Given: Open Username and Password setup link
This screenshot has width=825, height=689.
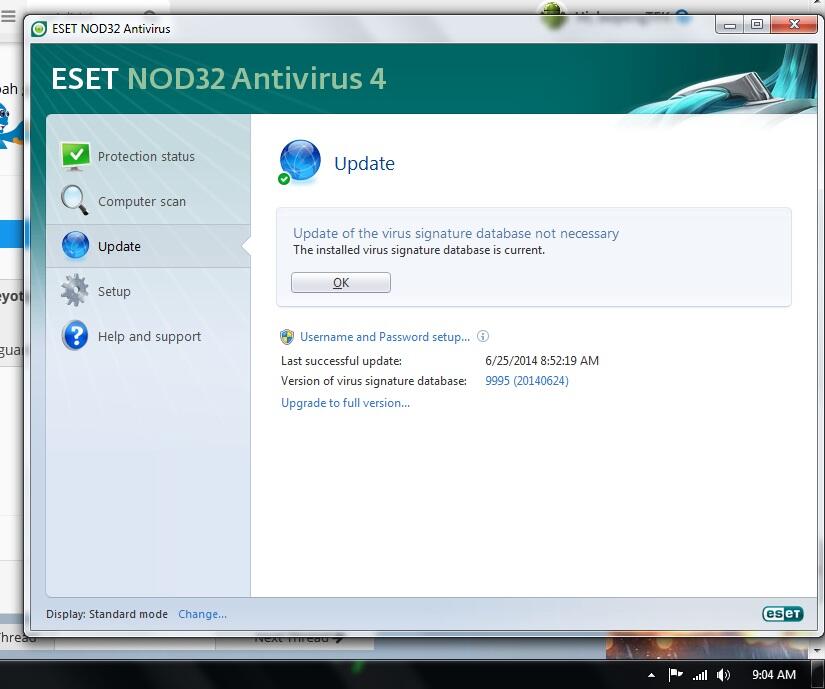Looking at the screenshot, I should (x=385, y=337).
